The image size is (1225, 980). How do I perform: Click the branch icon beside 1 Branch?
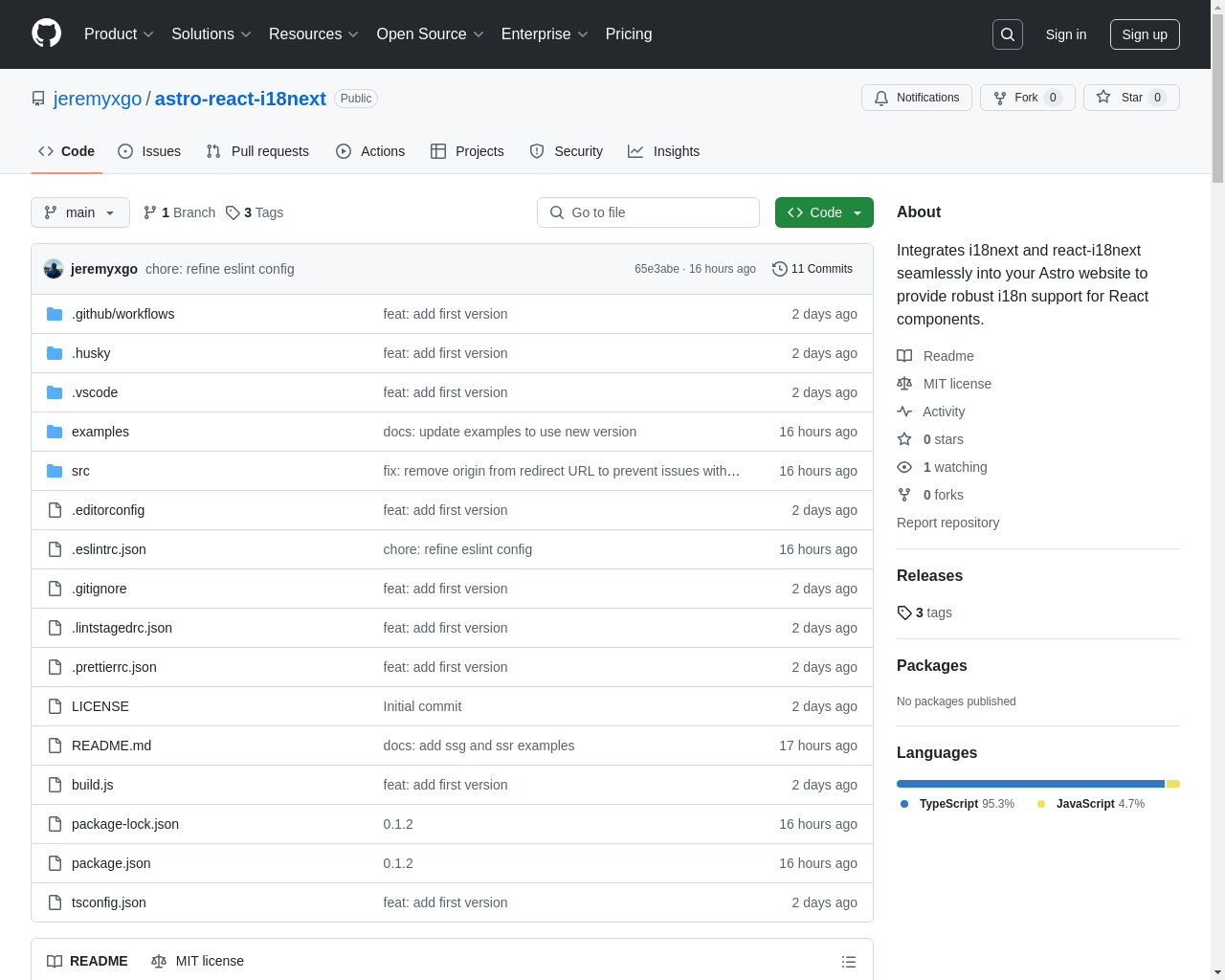pyautogui.click(x=150, y=212)
